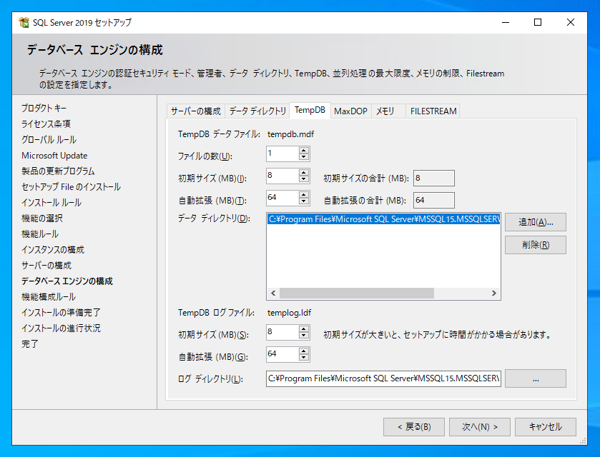Viewport: 600px width, 457px height.
Task: Increase data file 自動拡張 with up arrow
Action: pos(304,195)
